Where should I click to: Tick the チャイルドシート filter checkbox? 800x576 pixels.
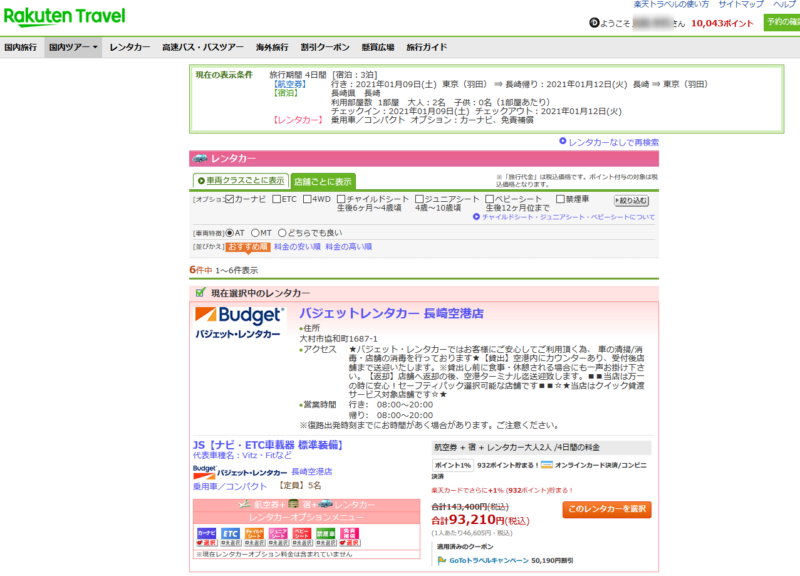341,199
